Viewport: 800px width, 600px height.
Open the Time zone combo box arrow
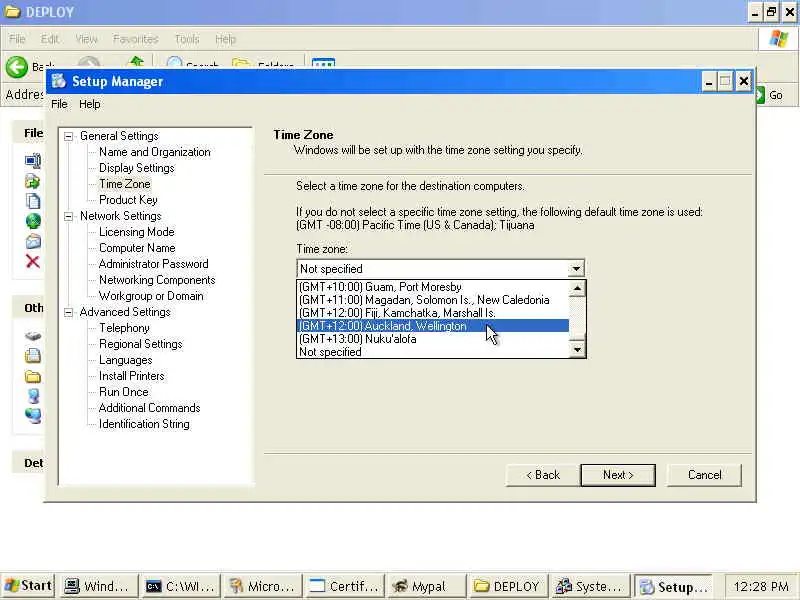point(576,269)
